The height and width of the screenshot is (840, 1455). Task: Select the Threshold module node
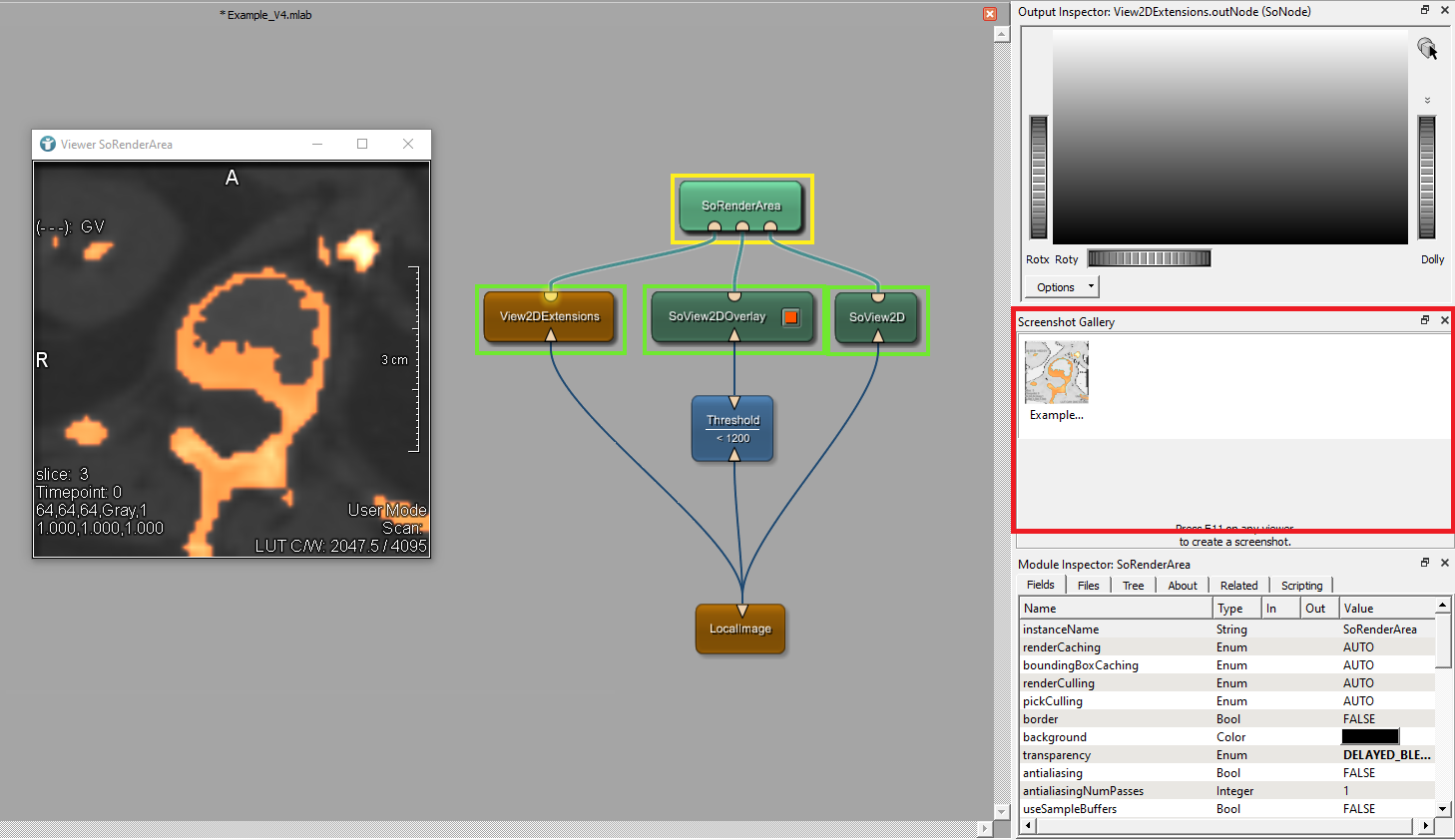732,428
